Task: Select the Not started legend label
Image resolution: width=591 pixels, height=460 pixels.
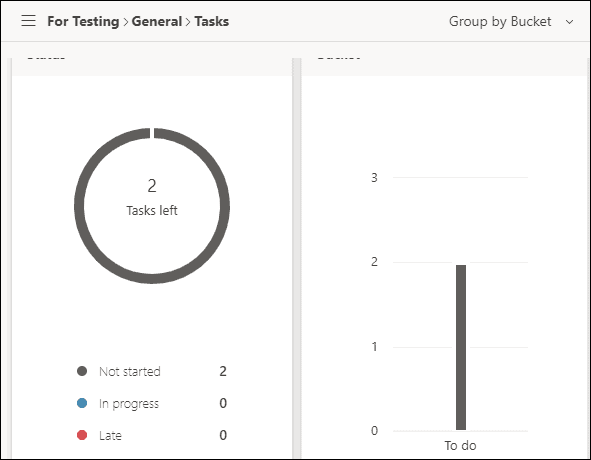Action: pyautogui.click(x=130, y=371)
